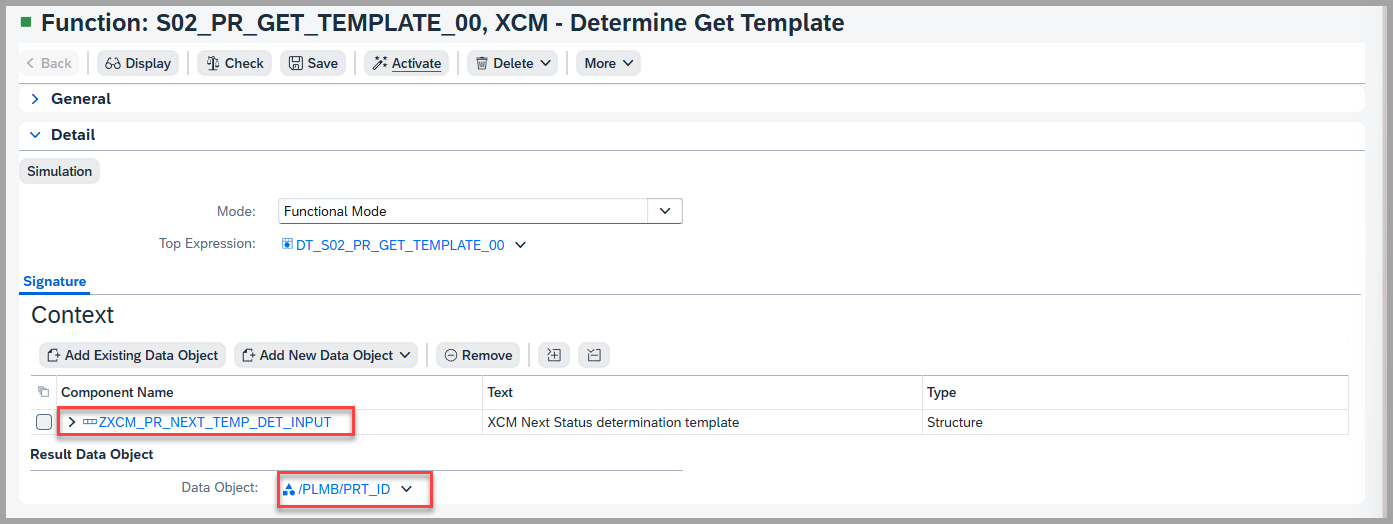
Task: Click the Display button with glasses icon
Action: 138,63
